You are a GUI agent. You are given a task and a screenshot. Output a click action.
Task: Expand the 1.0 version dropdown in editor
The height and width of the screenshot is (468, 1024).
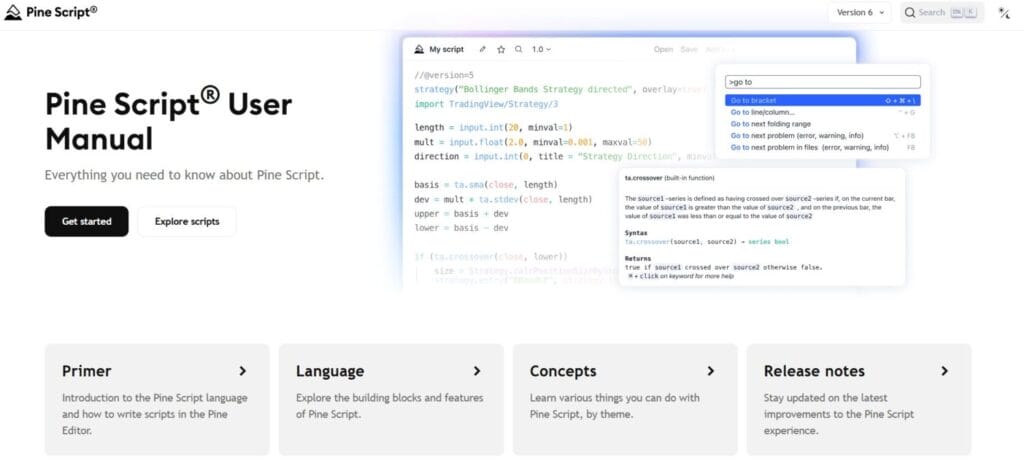[x=541, y=49]
